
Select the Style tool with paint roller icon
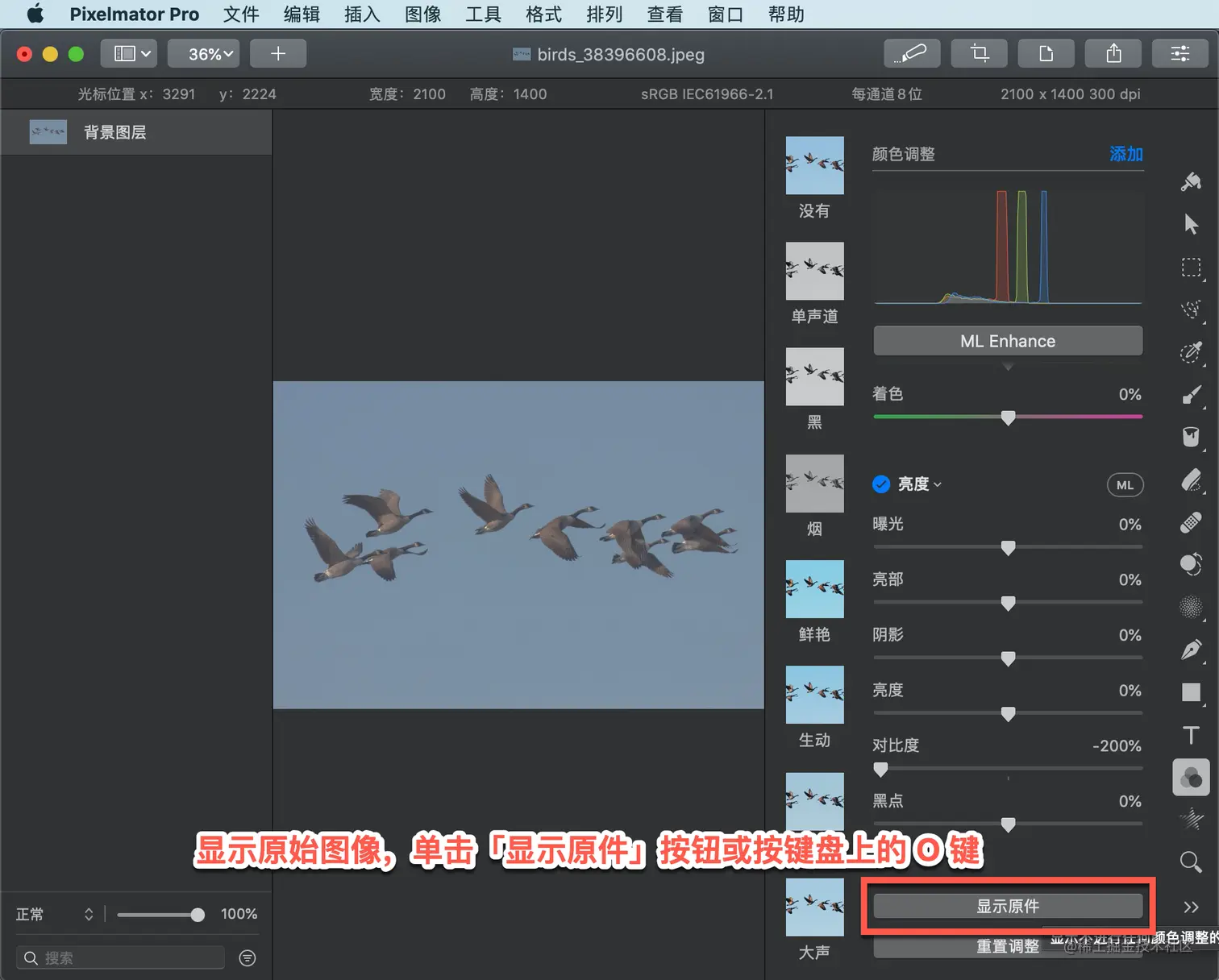click(1191, 182)
